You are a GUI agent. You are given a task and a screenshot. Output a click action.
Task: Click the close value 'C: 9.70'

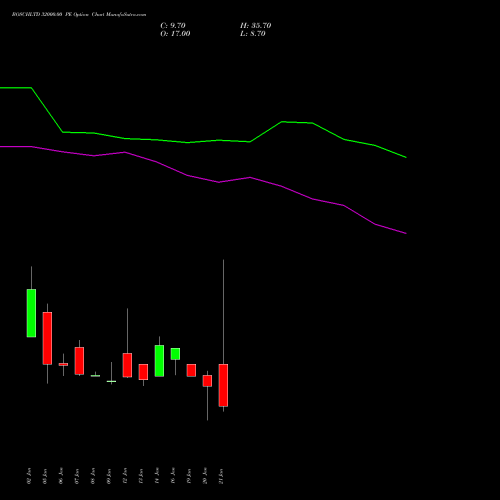tap(173, 26)
